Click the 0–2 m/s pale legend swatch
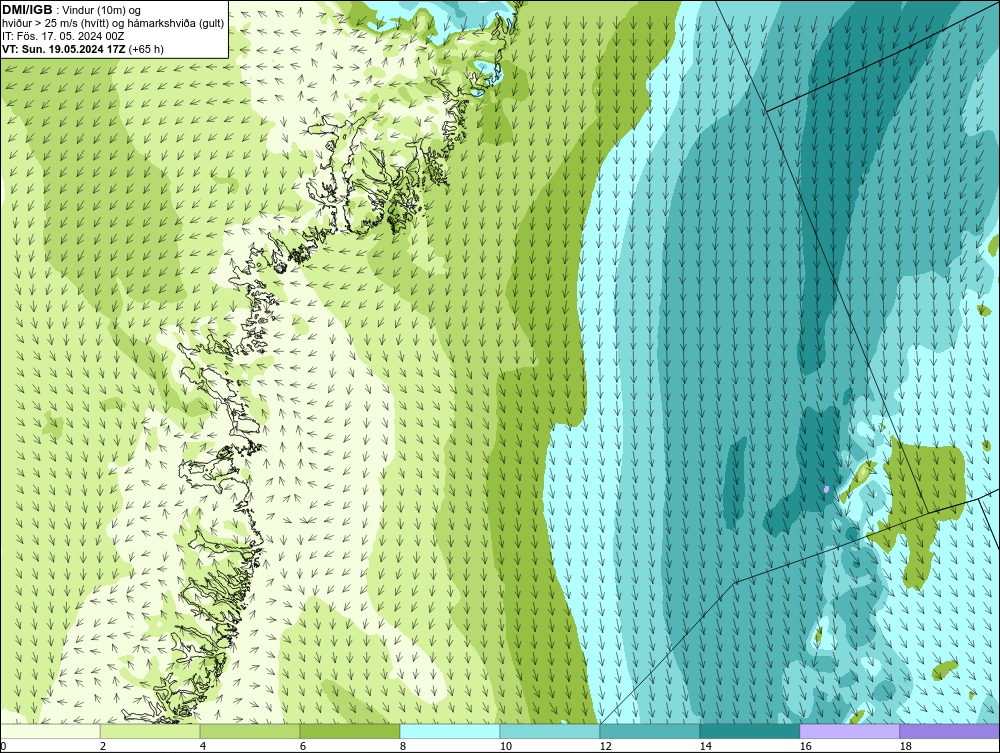Screen dimensions: 1000x753 (50, 731)
